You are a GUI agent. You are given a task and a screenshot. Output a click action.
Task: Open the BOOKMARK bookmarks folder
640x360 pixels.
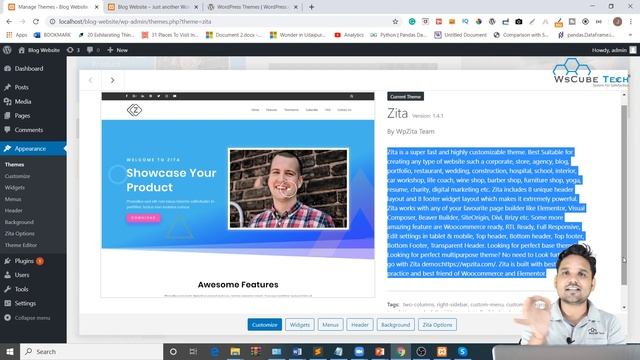pyautogui.click(x=52, y=35)
